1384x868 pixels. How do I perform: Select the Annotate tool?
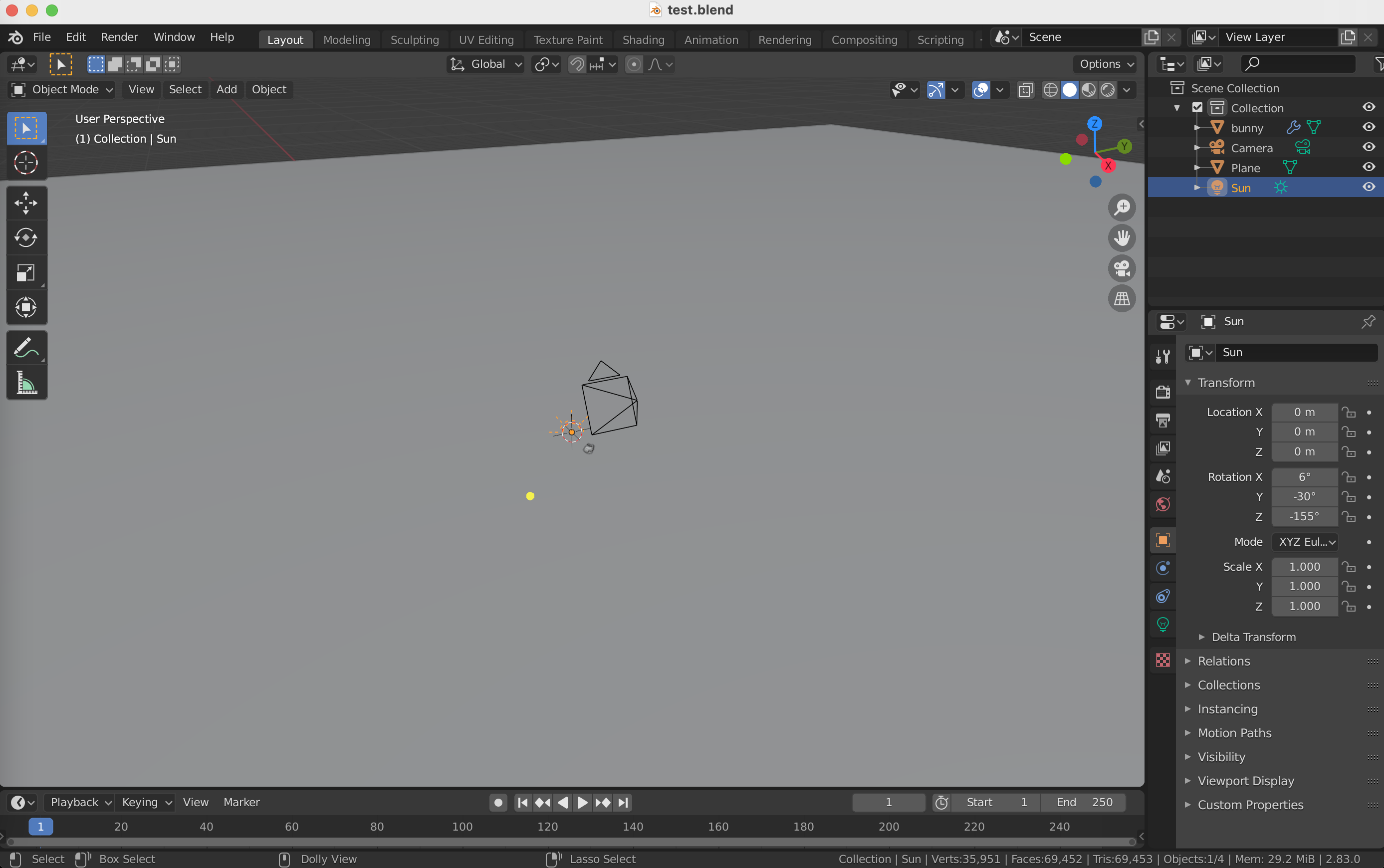tap(26, 348)
